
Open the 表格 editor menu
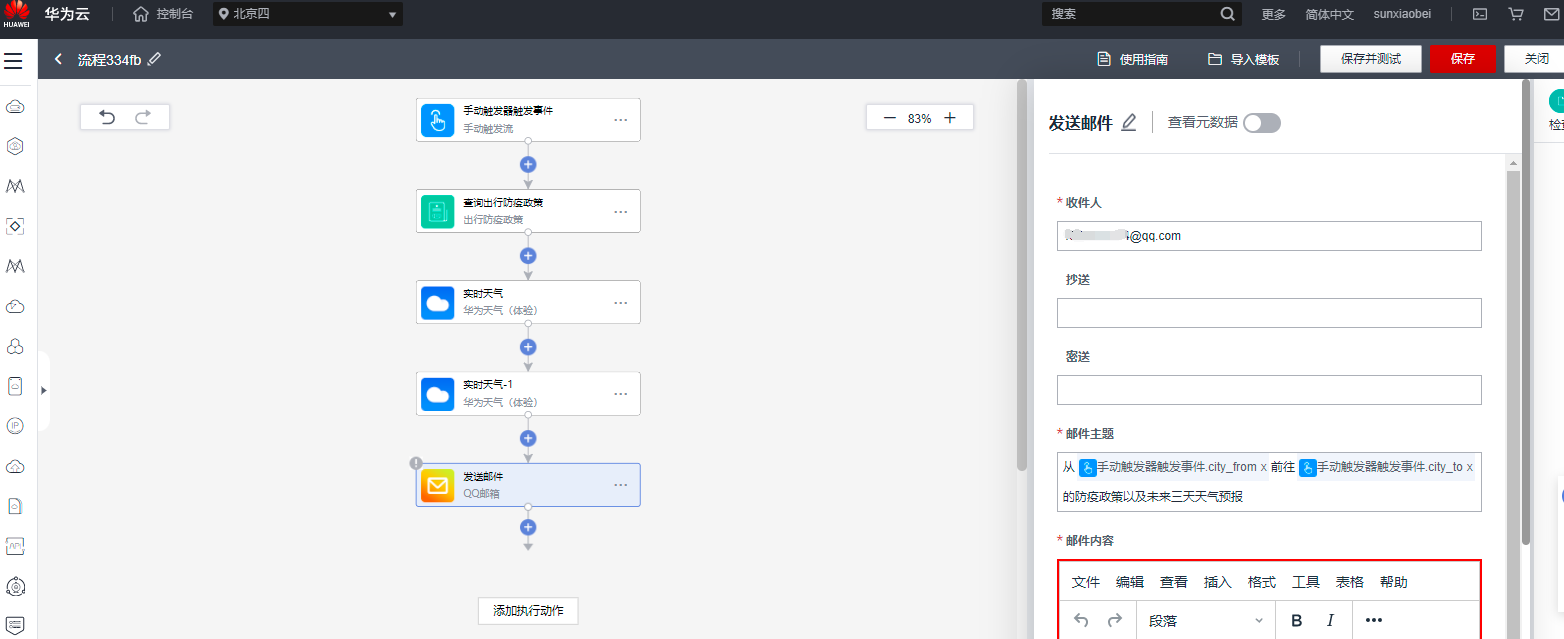[x=1350, y=582]
